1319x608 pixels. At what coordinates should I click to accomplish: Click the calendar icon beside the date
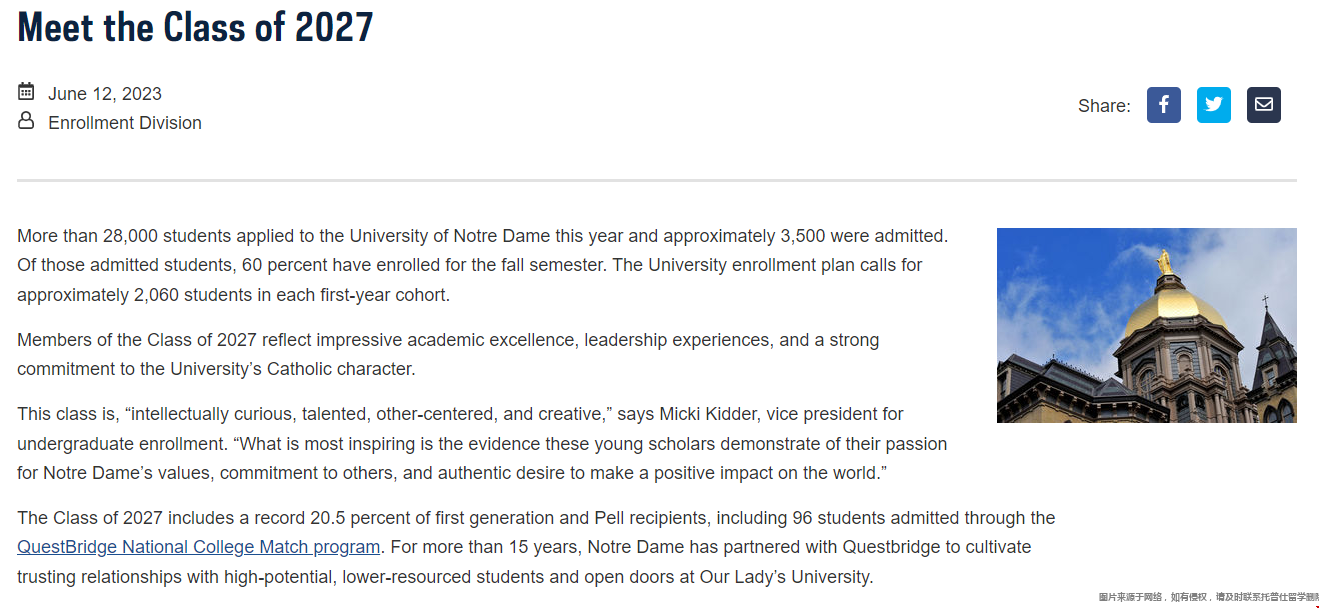point(26,92)
